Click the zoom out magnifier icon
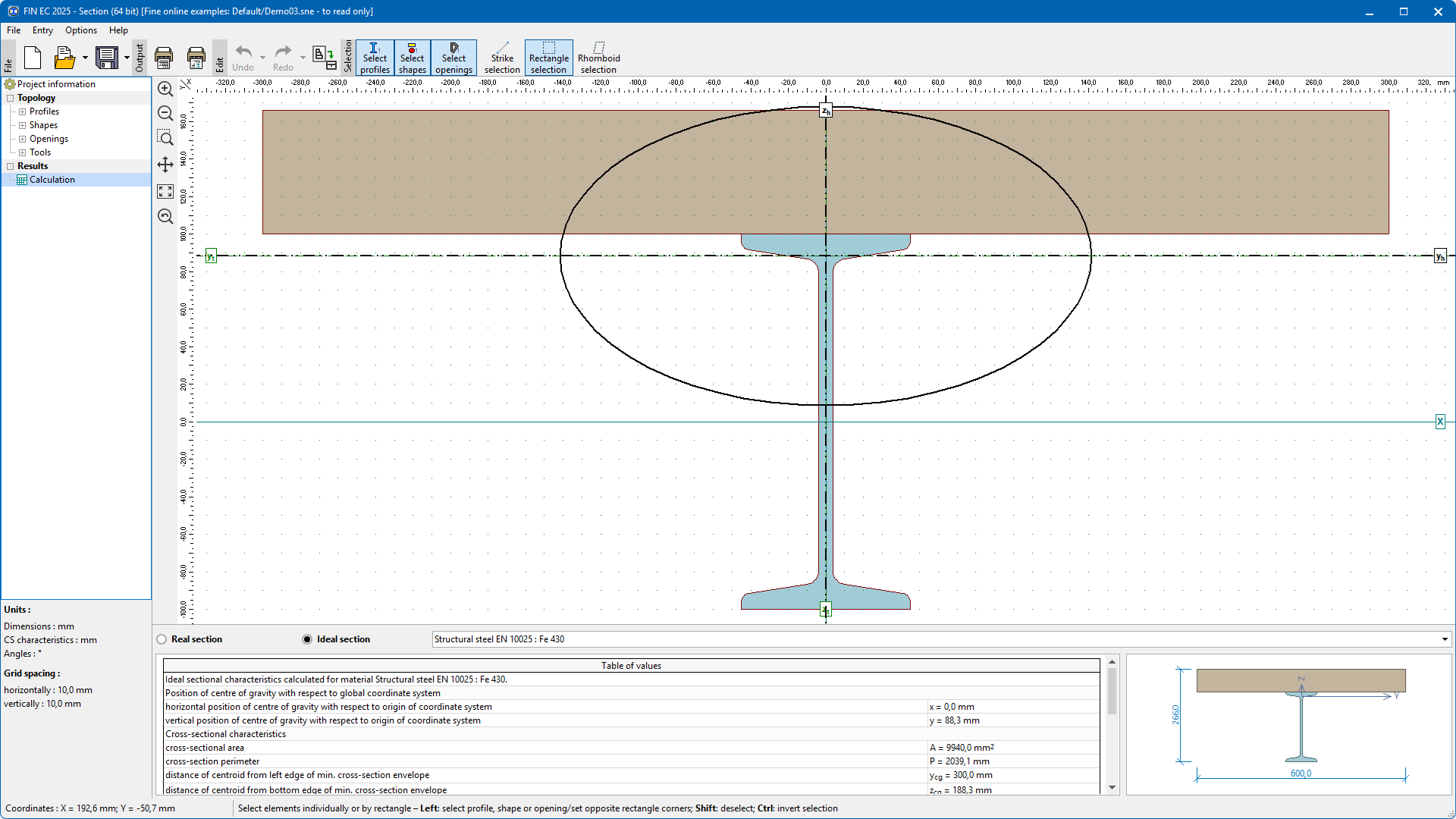Screen dimensions: 1456x819 coord(165,114)
